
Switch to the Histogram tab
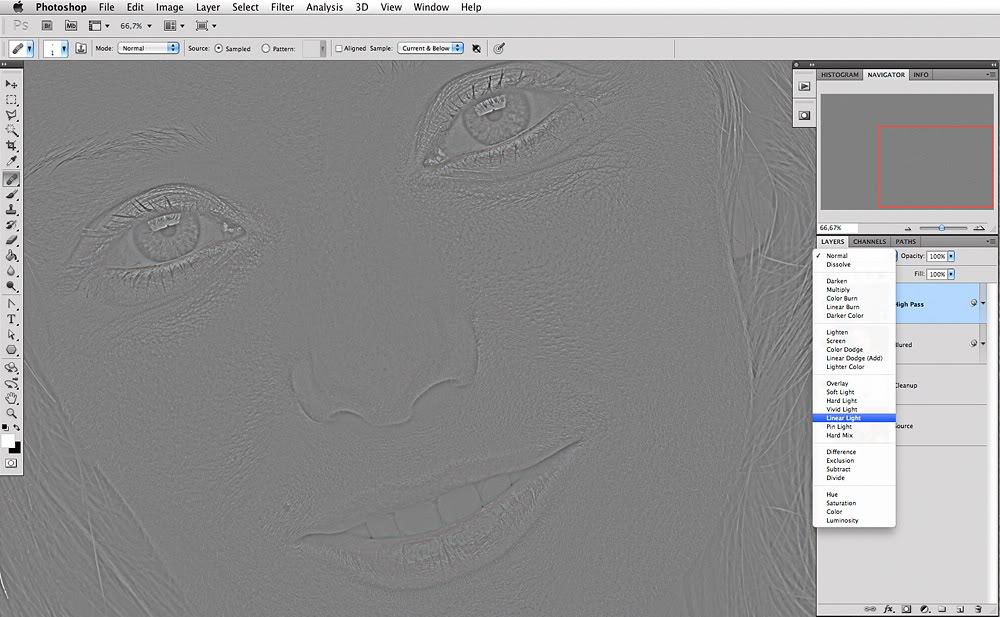pyautogui.click(x=839, y=75)
